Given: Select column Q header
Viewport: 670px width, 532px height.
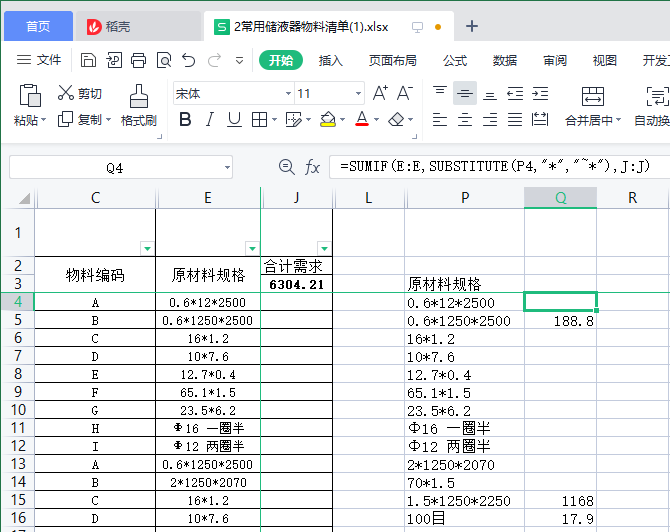Looking at the screenshot, I should [560, 198].
